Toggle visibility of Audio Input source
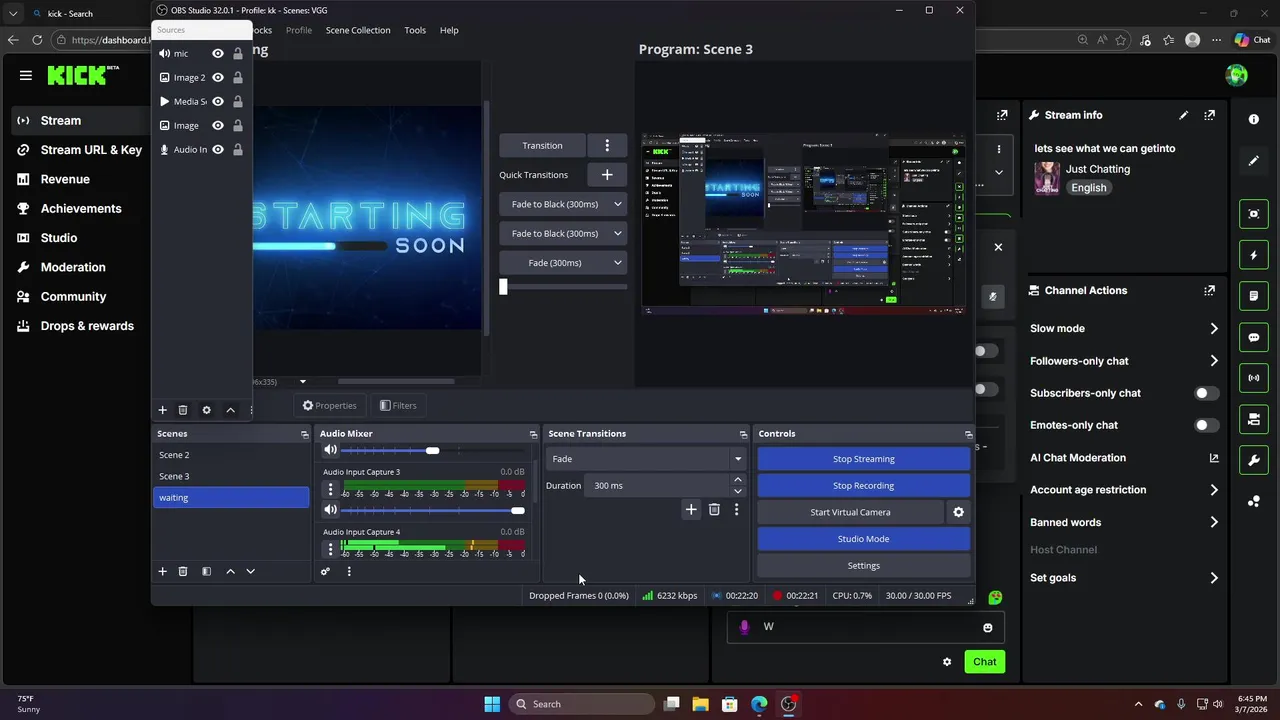This screenshot has width=1280, height=720. tap(217, 149)
